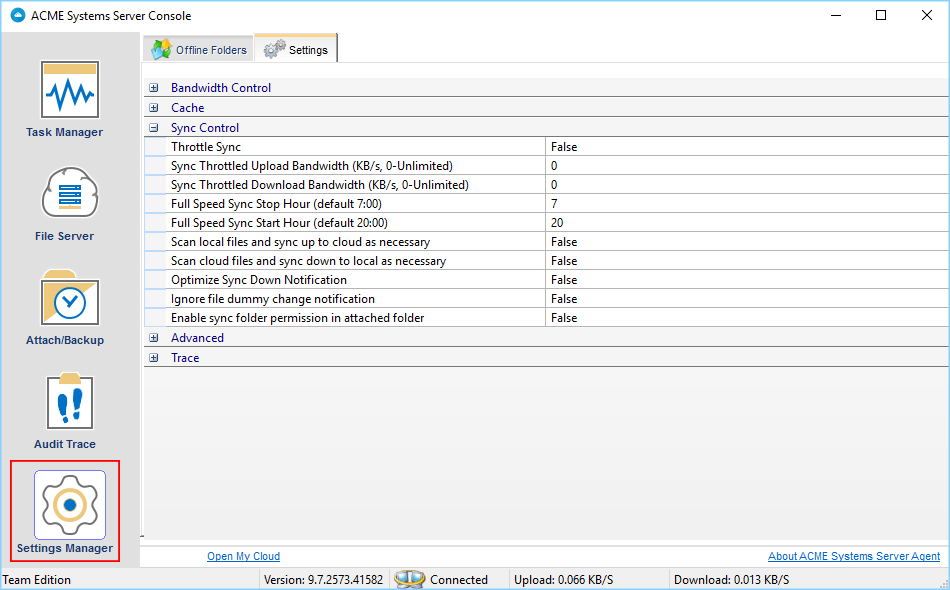Toggle Optimize Sync Down Notification value
The width and height of the screenshot is (950, 590).
click(x=746, y=280)
